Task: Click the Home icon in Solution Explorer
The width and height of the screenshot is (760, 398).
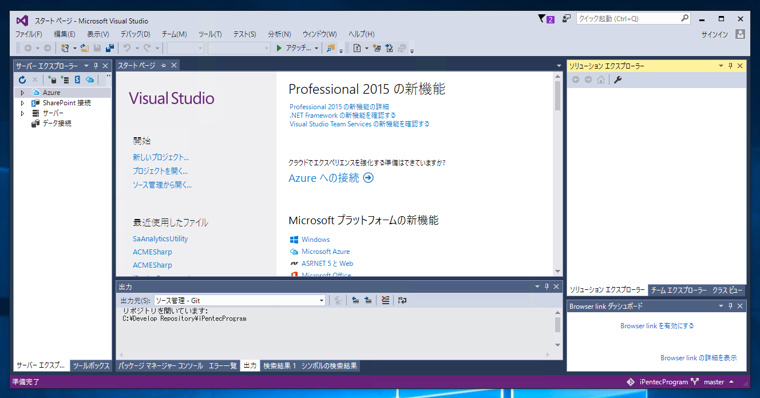Action: coord(601,80)
